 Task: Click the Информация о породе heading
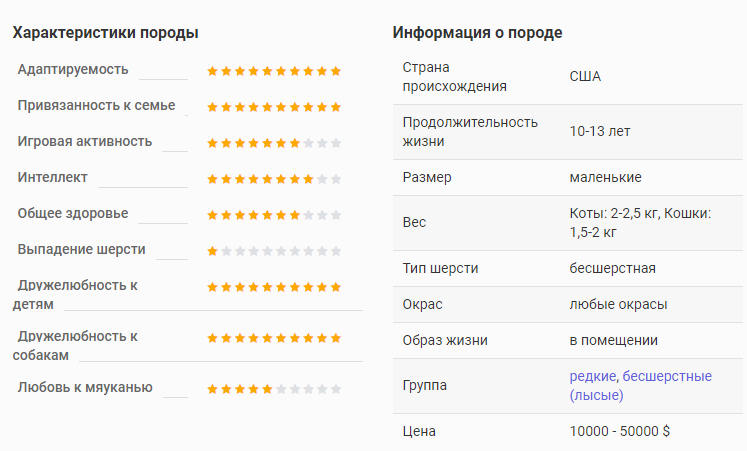pos(477,32)
